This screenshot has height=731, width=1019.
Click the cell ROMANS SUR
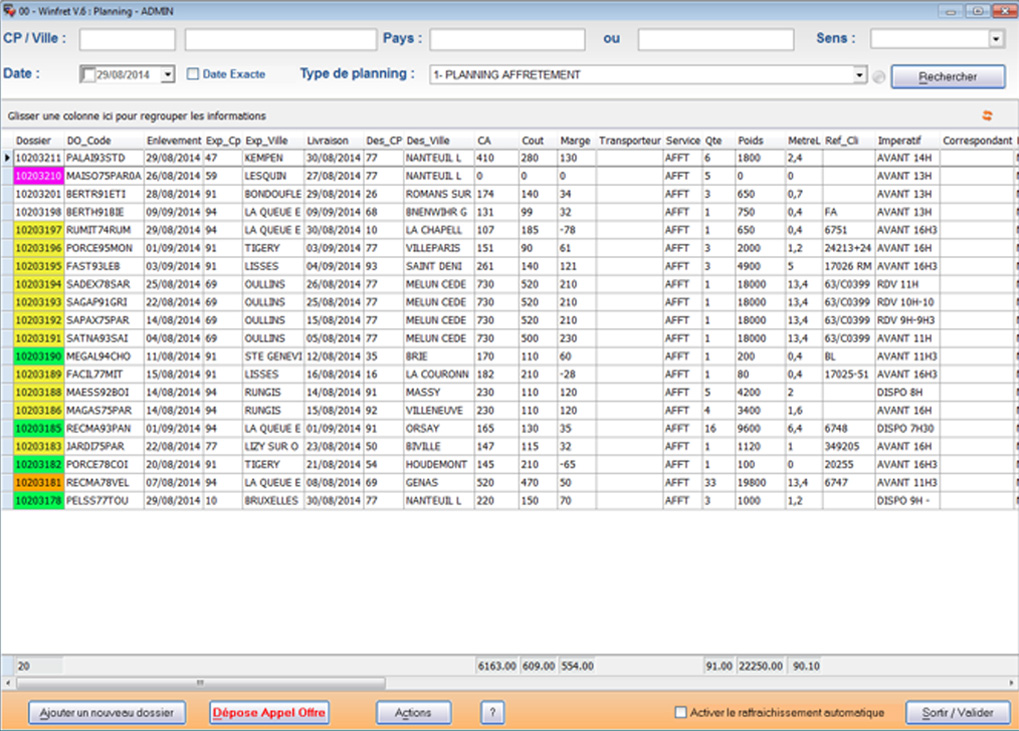pyautogui.click(x=439, y=194)
